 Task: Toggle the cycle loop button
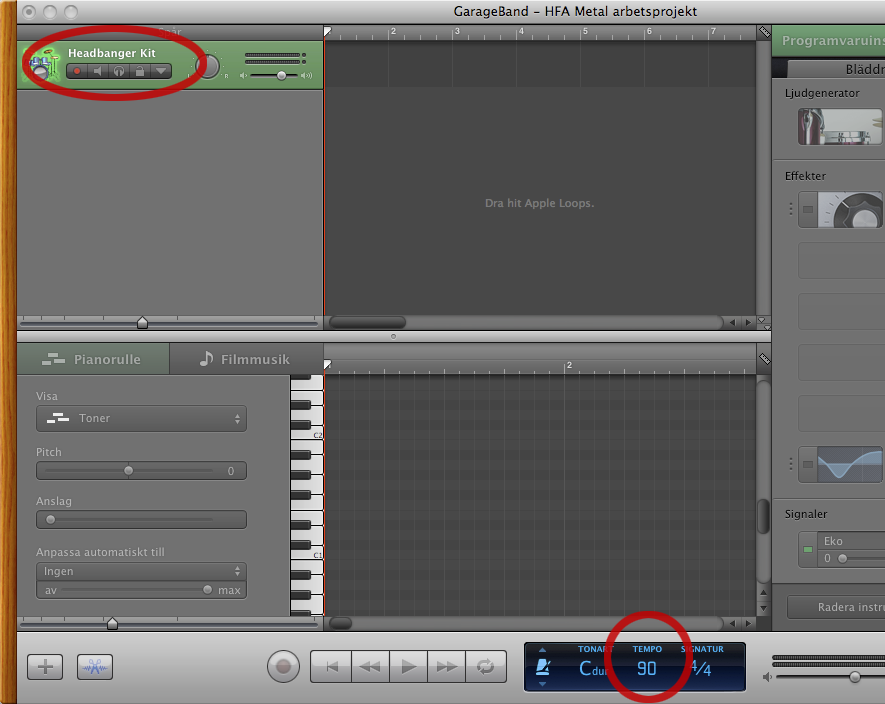click(x=485, y=667)
